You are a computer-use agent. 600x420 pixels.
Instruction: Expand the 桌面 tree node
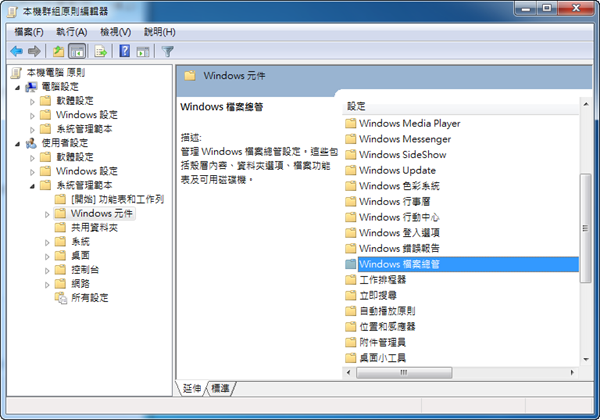47,257
